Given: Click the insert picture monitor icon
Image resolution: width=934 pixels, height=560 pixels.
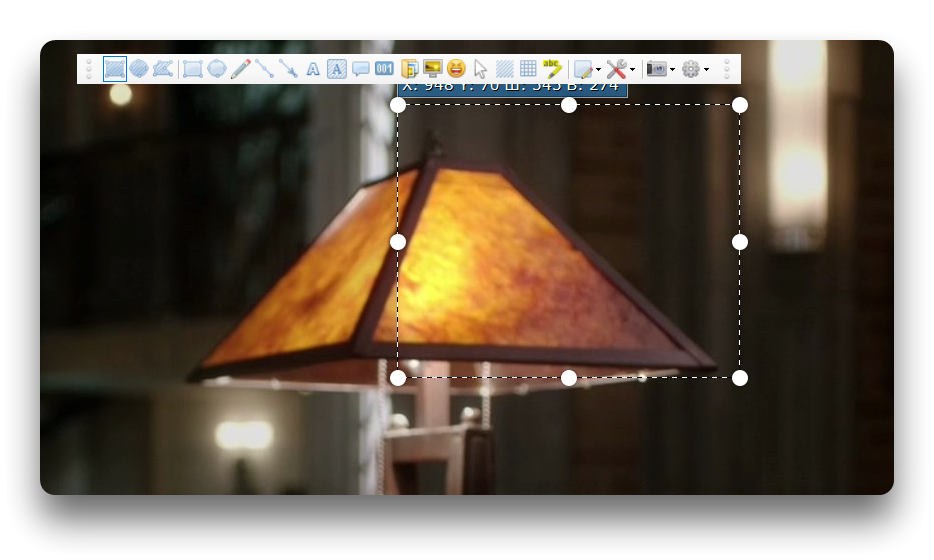Looking at the screenshot, I should pyautogui.click(x=432, y=69).
